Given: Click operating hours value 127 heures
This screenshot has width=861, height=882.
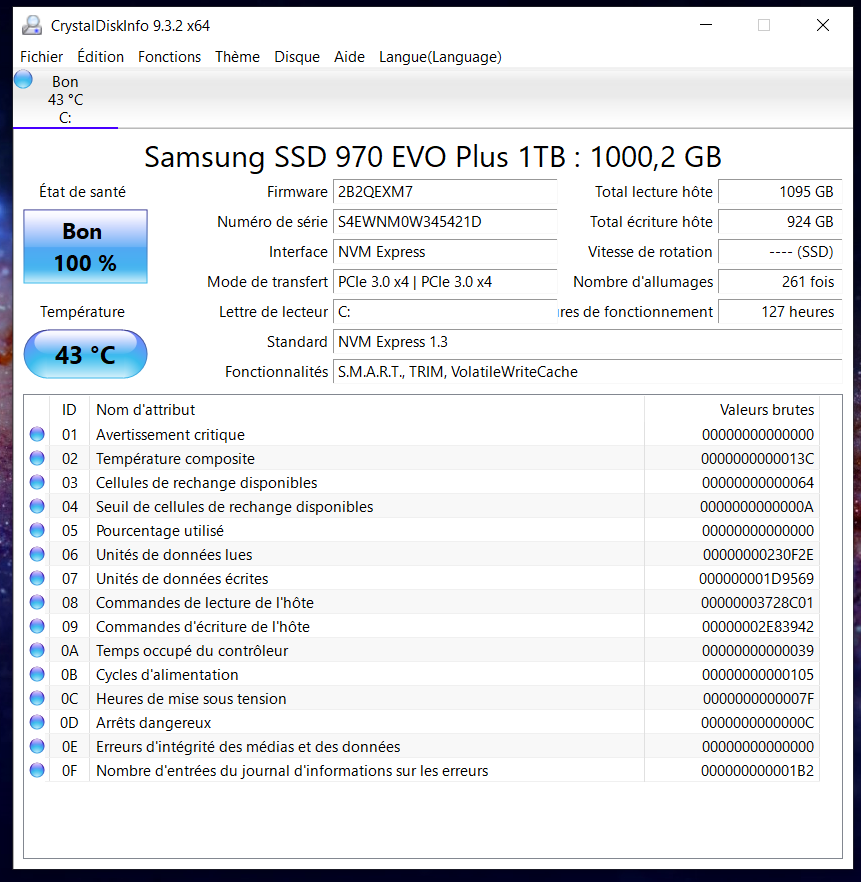Looking at the screenshot, I should 780,312.
